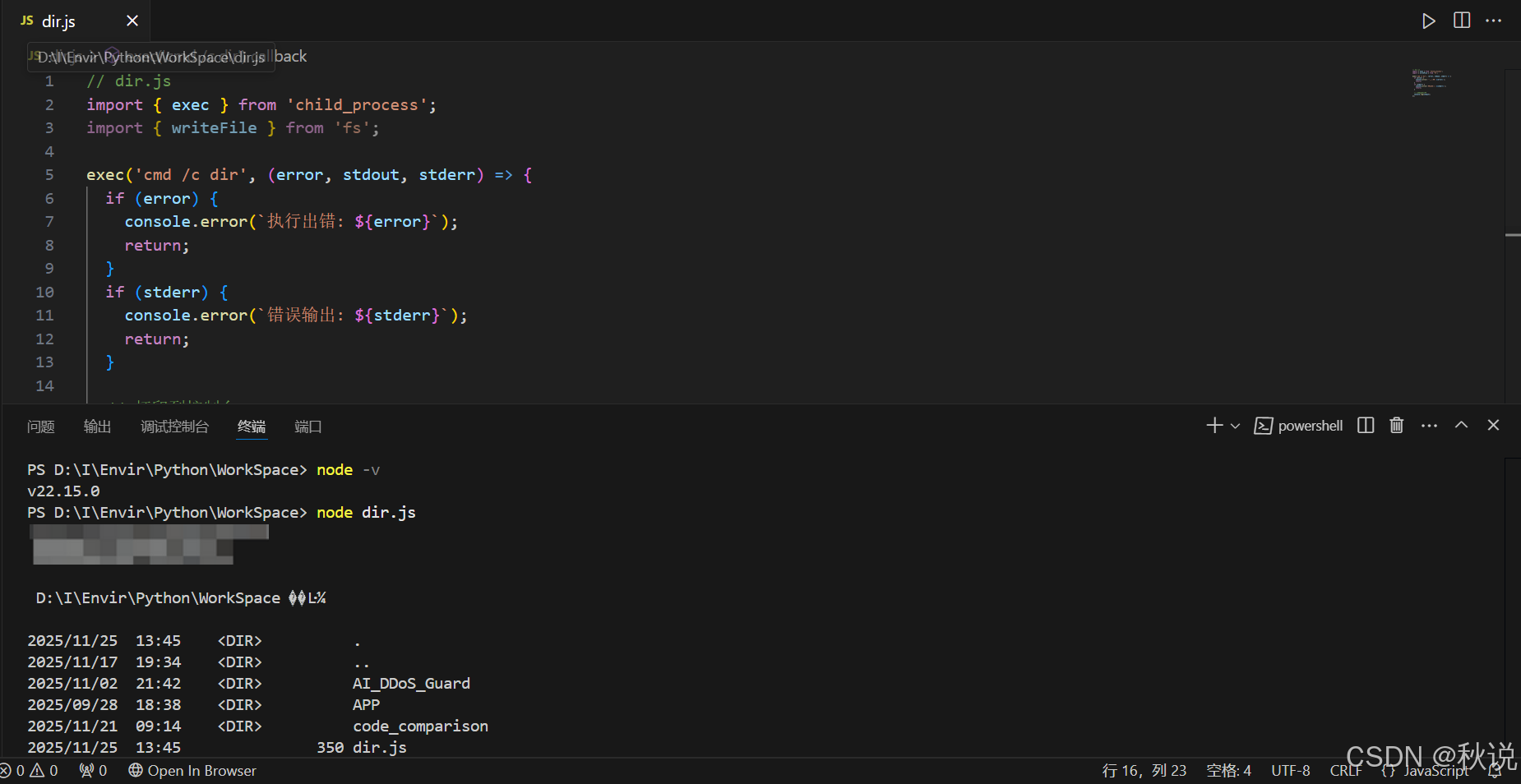Go to line via 行 16, 列 23
This screenshot has height=784, width=1521.
click(1144, 771)
